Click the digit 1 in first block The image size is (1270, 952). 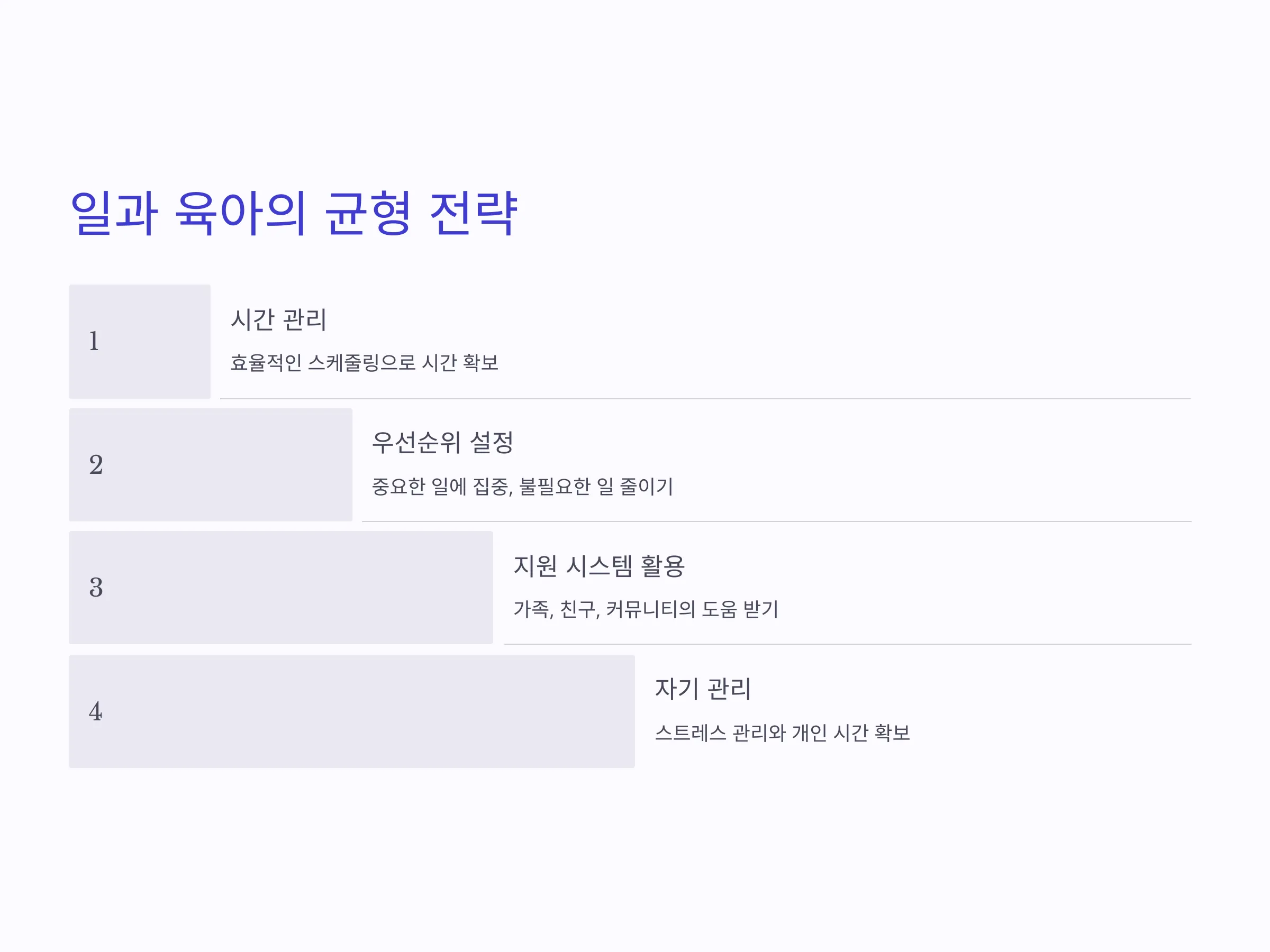tap(94, 342)
